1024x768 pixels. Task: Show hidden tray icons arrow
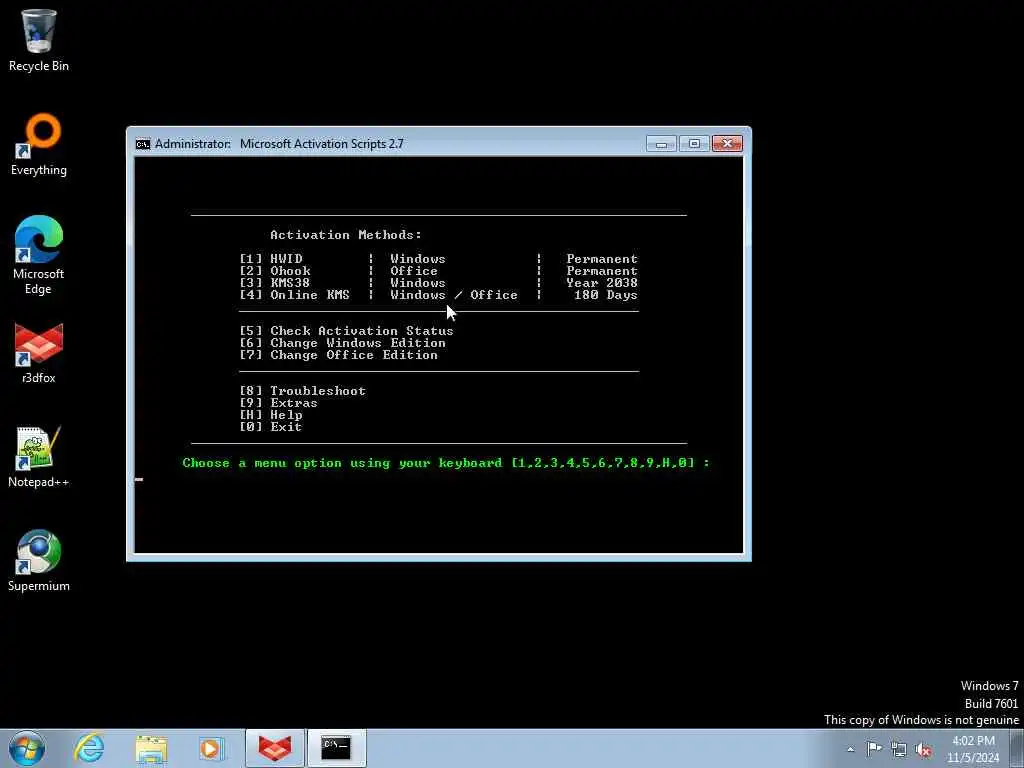850,749
